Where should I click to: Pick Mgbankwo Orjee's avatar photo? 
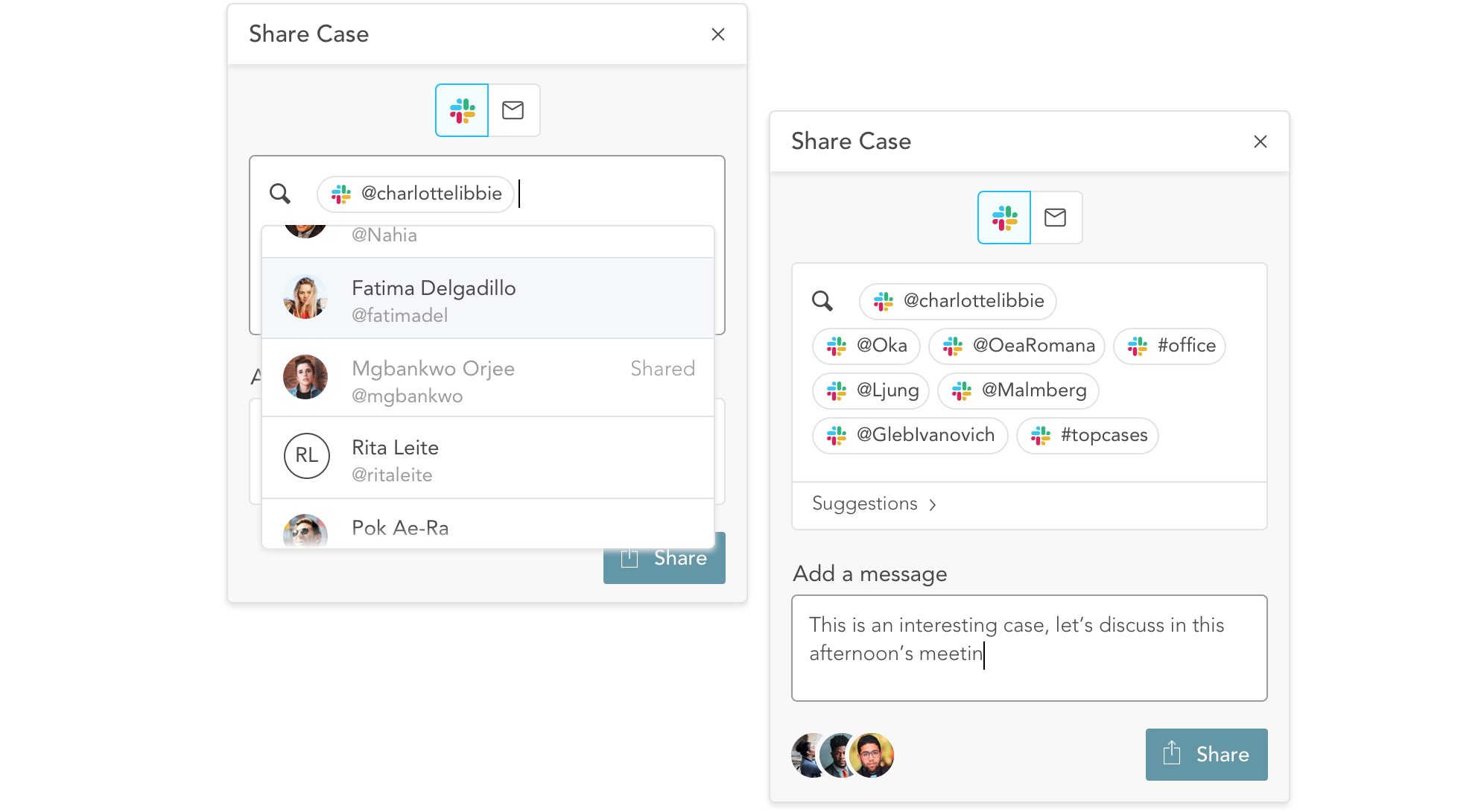[x=305, y=377]
